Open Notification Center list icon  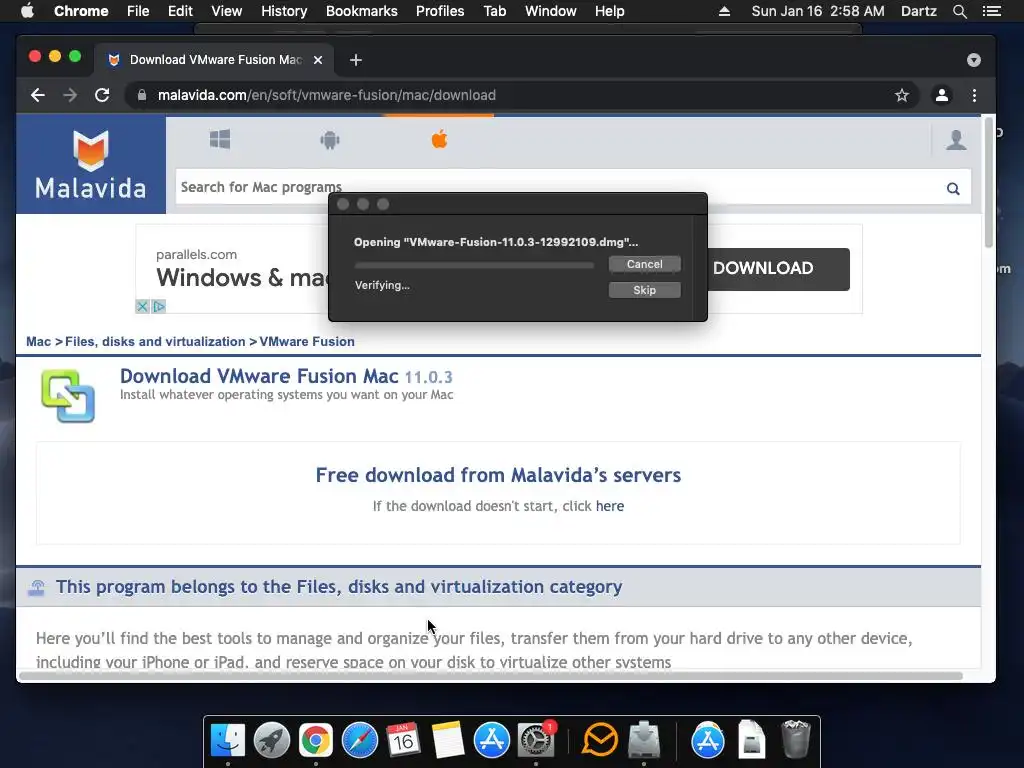(x=991, y=11)
